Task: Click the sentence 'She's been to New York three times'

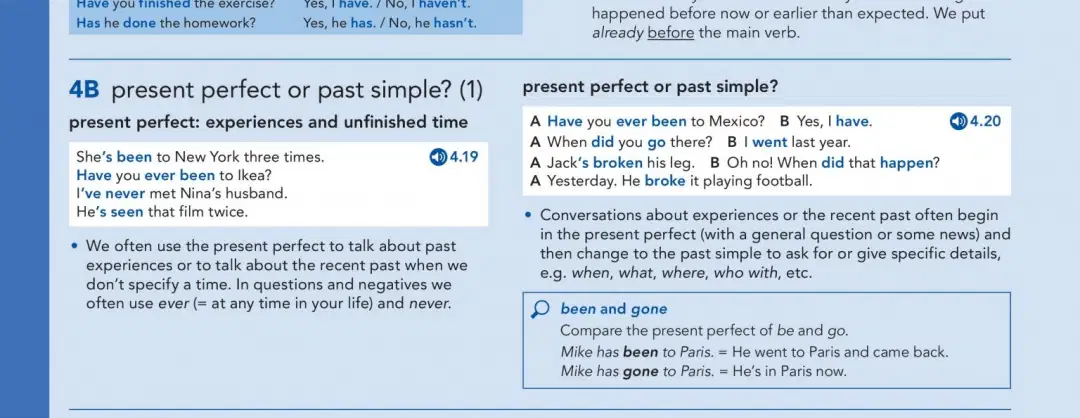Action: coord(200,157)
